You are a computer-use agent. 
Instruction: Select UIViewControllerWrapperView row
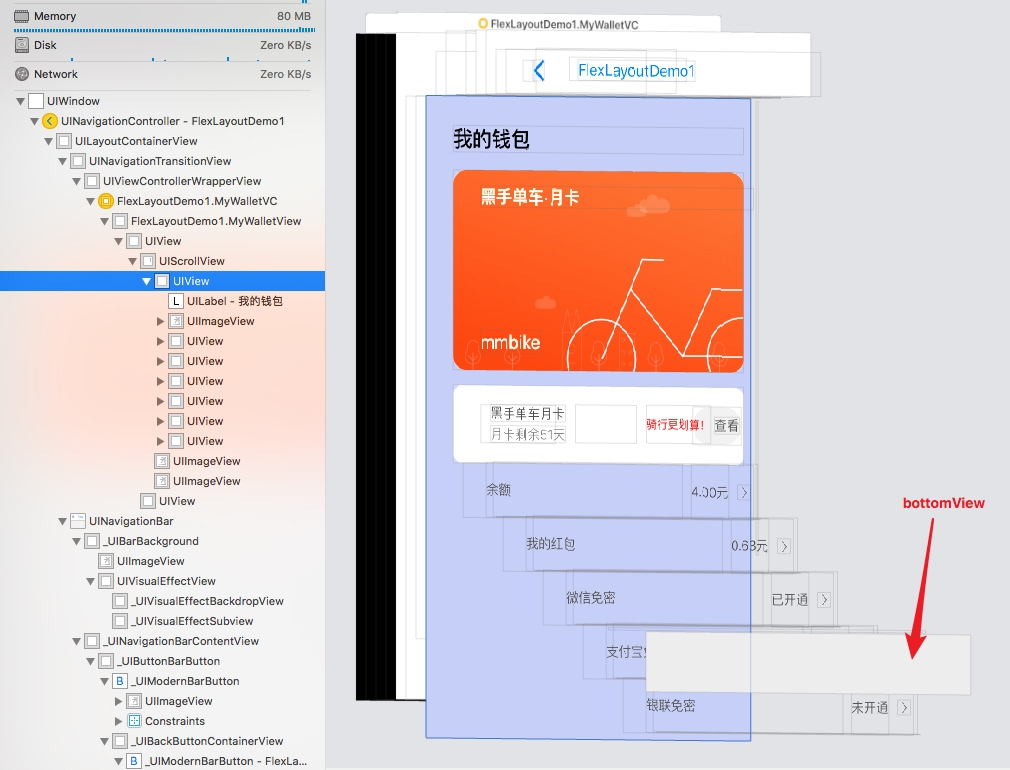point(162,181)
